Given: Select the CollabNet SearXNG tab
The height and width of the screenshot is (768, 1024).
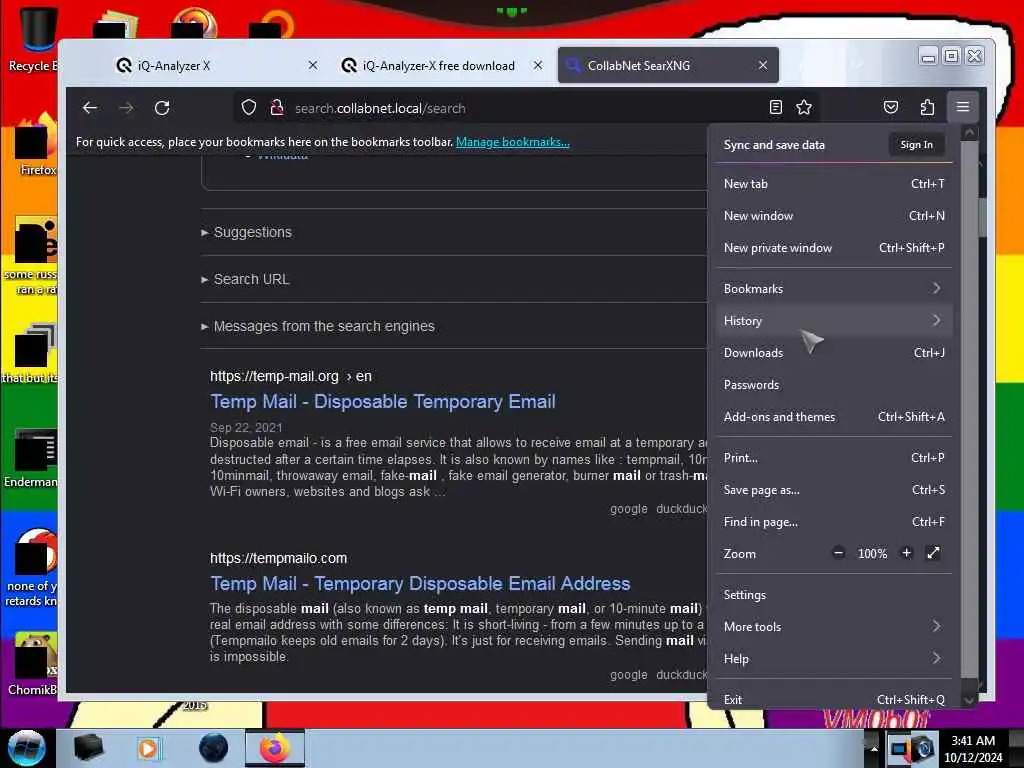Looking at the screenshot, I should [x=668, y=65].
